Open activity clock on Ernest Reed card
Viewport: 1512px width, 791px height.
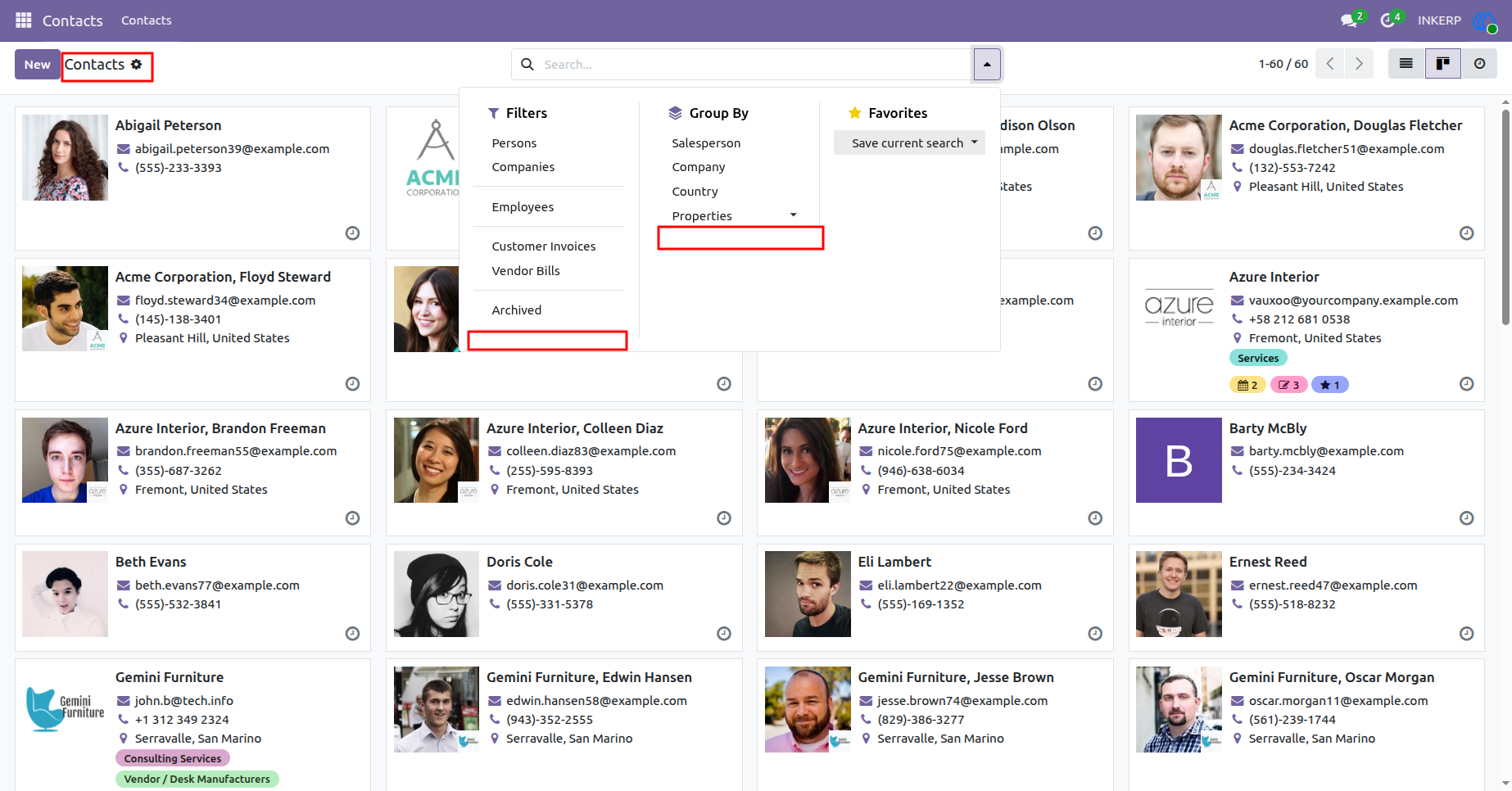pos(1466,634)
